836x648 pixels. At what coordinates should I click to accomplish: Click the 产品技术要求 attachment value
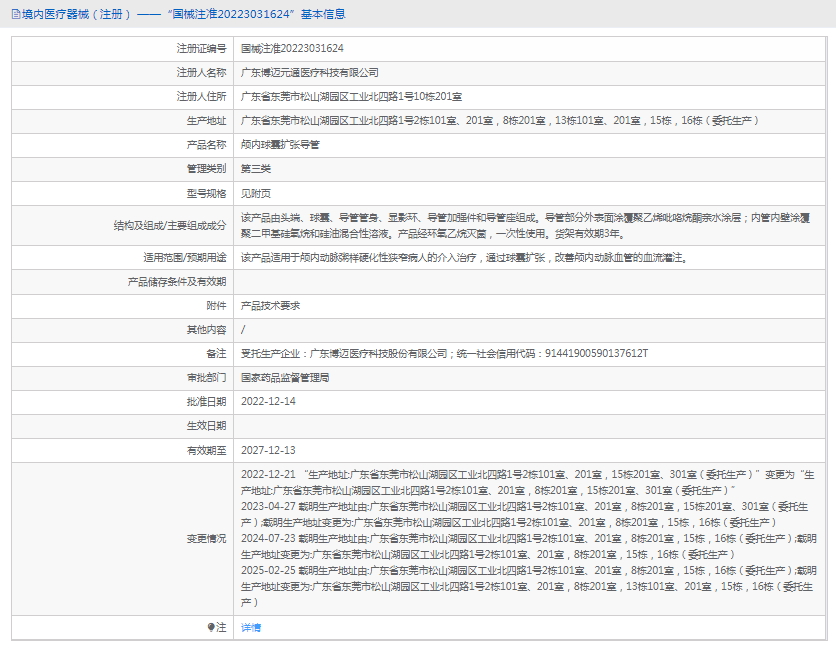[x=270, y=306]
